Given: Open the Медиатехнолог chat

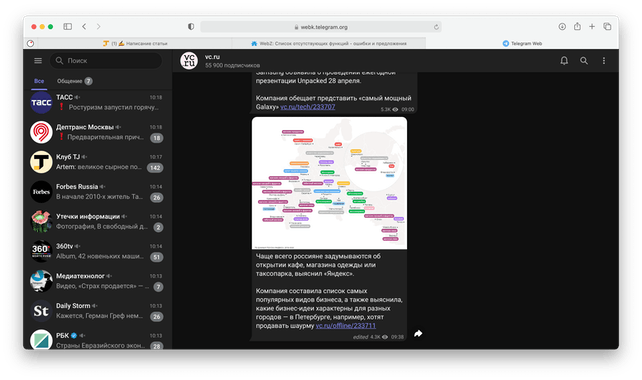Looking at the screenshot, I should click(97, 281).
